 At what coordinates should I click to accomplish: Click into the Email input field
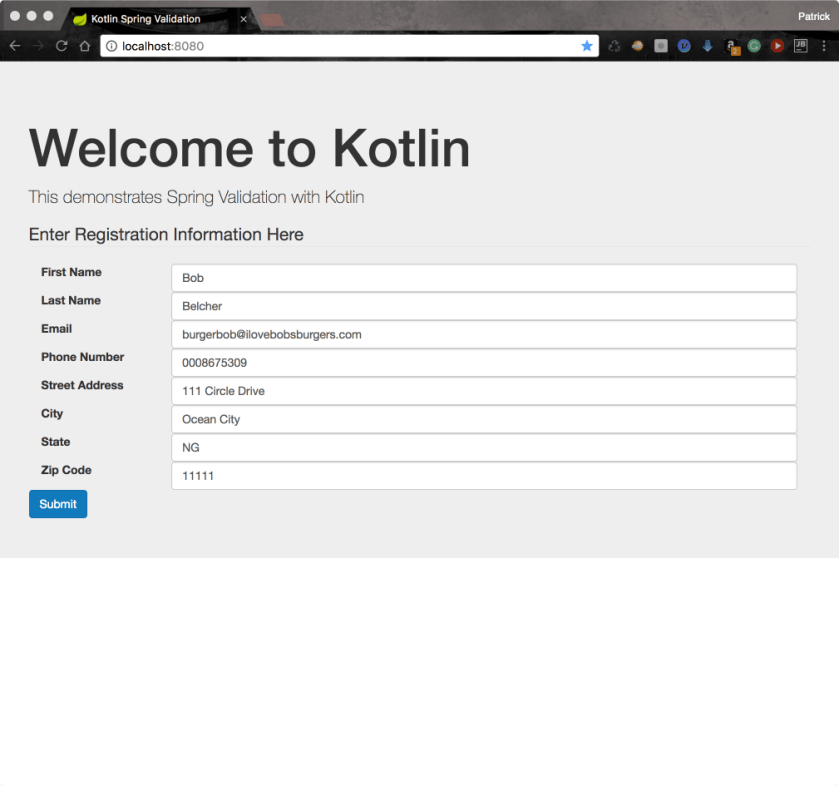[x=484, y=334]
